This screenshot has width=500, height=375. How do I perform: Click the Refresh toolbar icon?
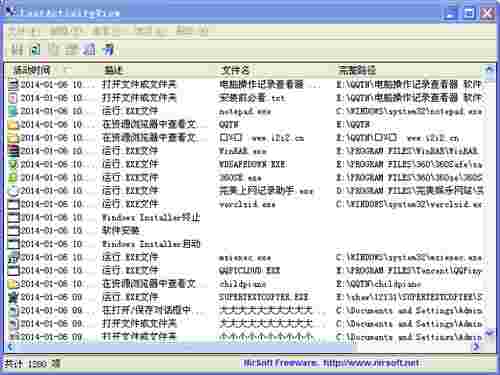click(35, 50)
